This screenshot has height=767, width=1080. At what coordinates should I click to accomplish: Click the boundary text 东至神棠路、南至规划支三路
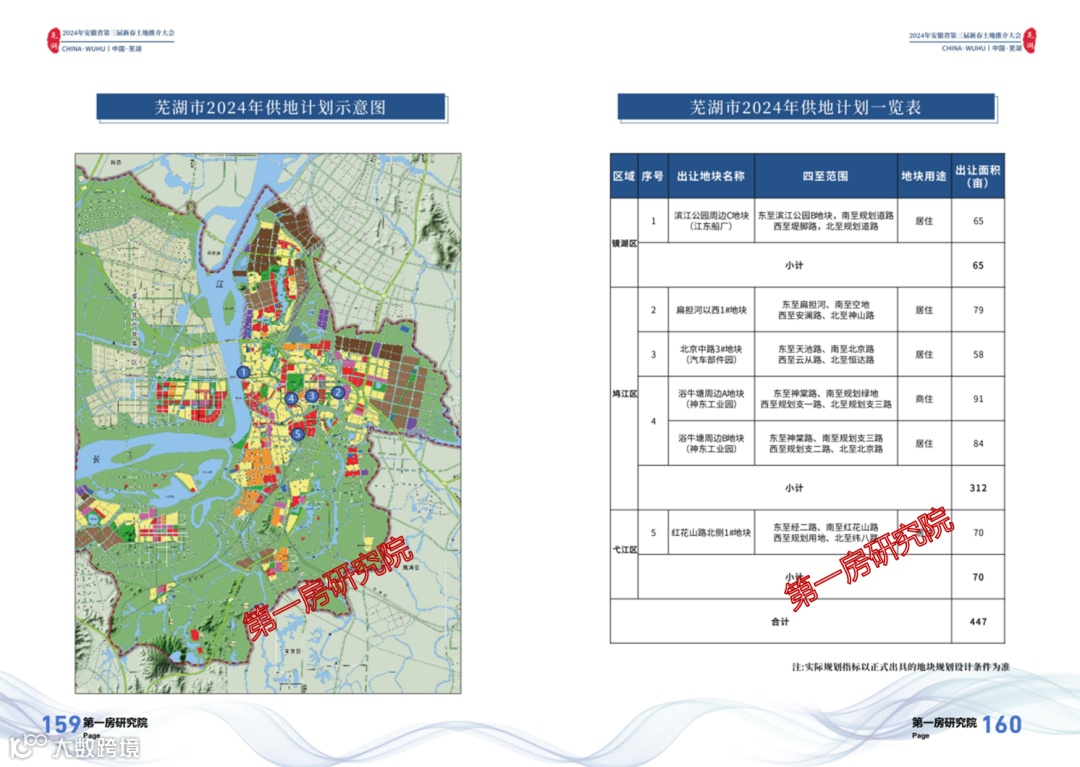click(826, 438)
